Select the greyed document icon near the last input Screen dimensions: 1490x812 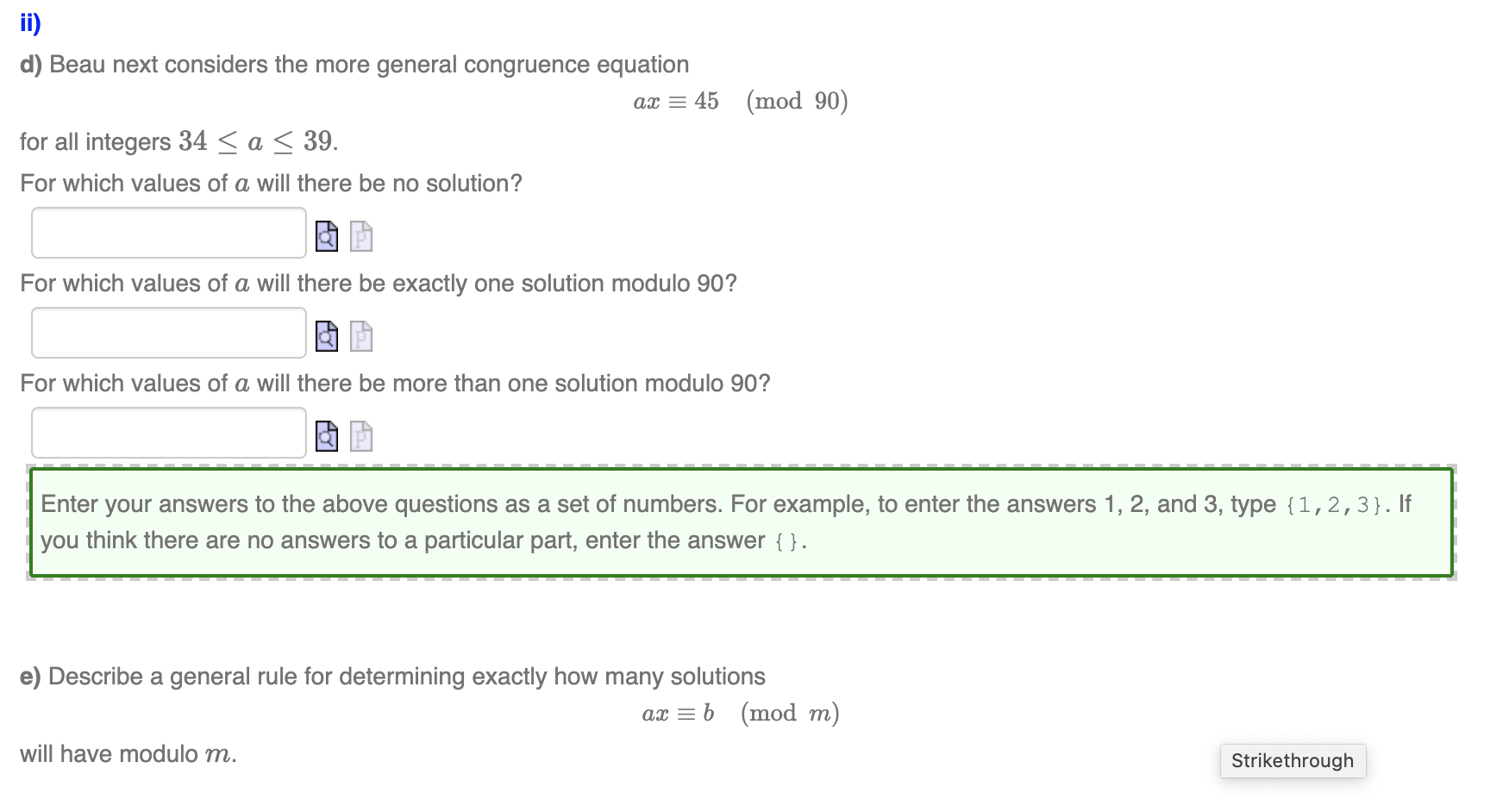360,434
